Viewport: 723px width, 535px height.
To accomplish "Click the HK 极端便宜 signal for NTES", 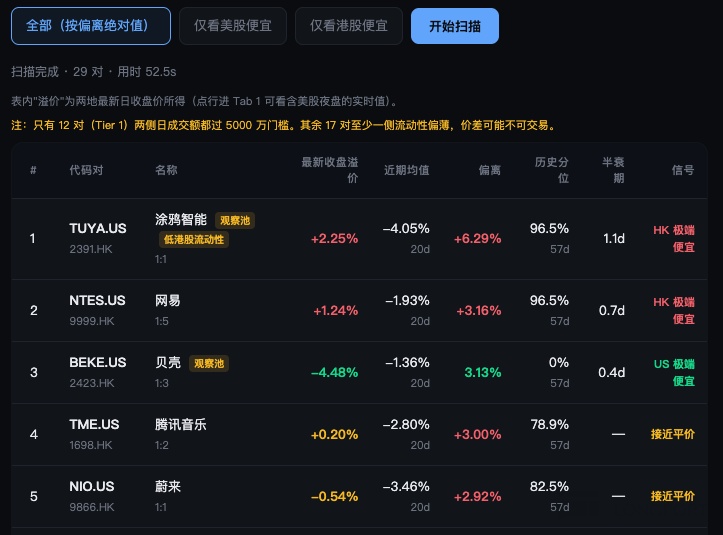I will coord(674,310).
